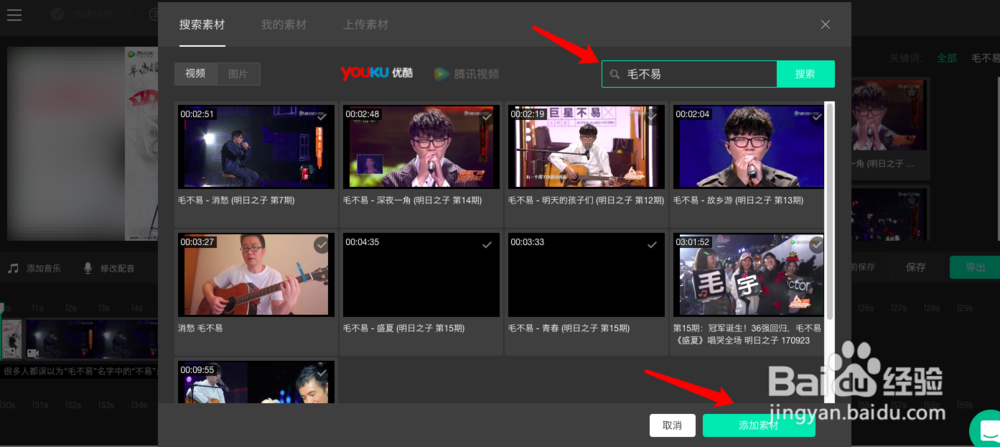Click title text 毛不易 - 消愁 (明日之子 第7期)
The image size is (1000, 447).
tap(236, 200)
